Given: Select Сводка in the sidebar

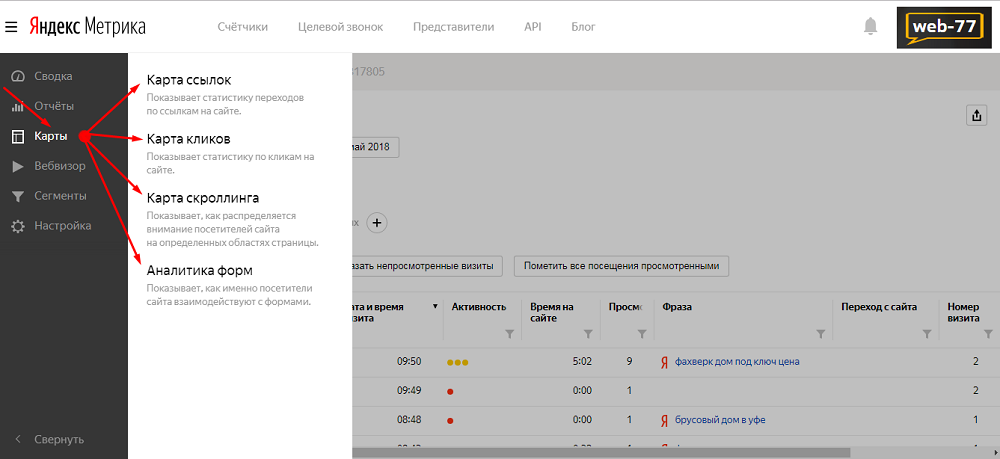Looking at the screenshot, I should tap(54, 76).
